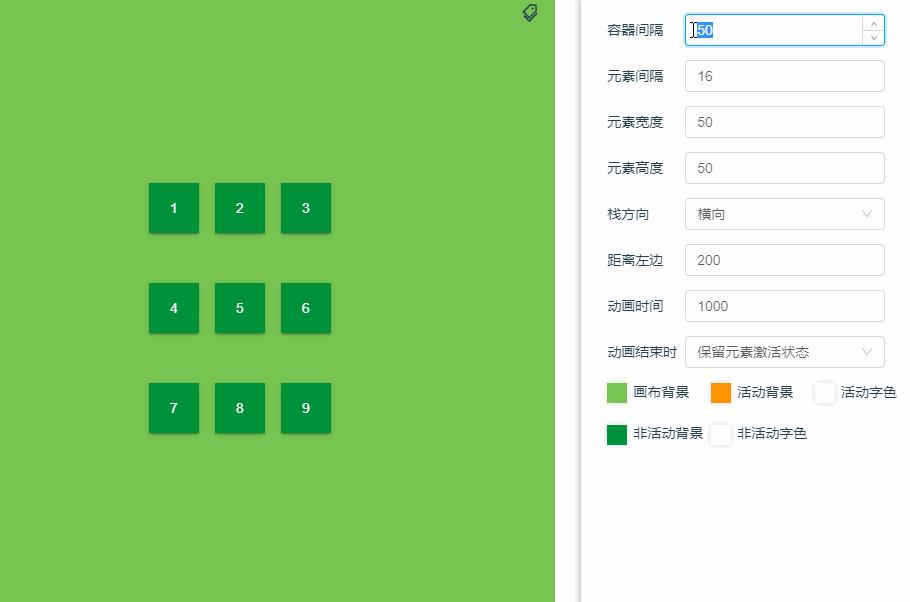
Task: Open the orange 活动背景 color swatch
Action: pyautogui.click(x=721, y=393)
